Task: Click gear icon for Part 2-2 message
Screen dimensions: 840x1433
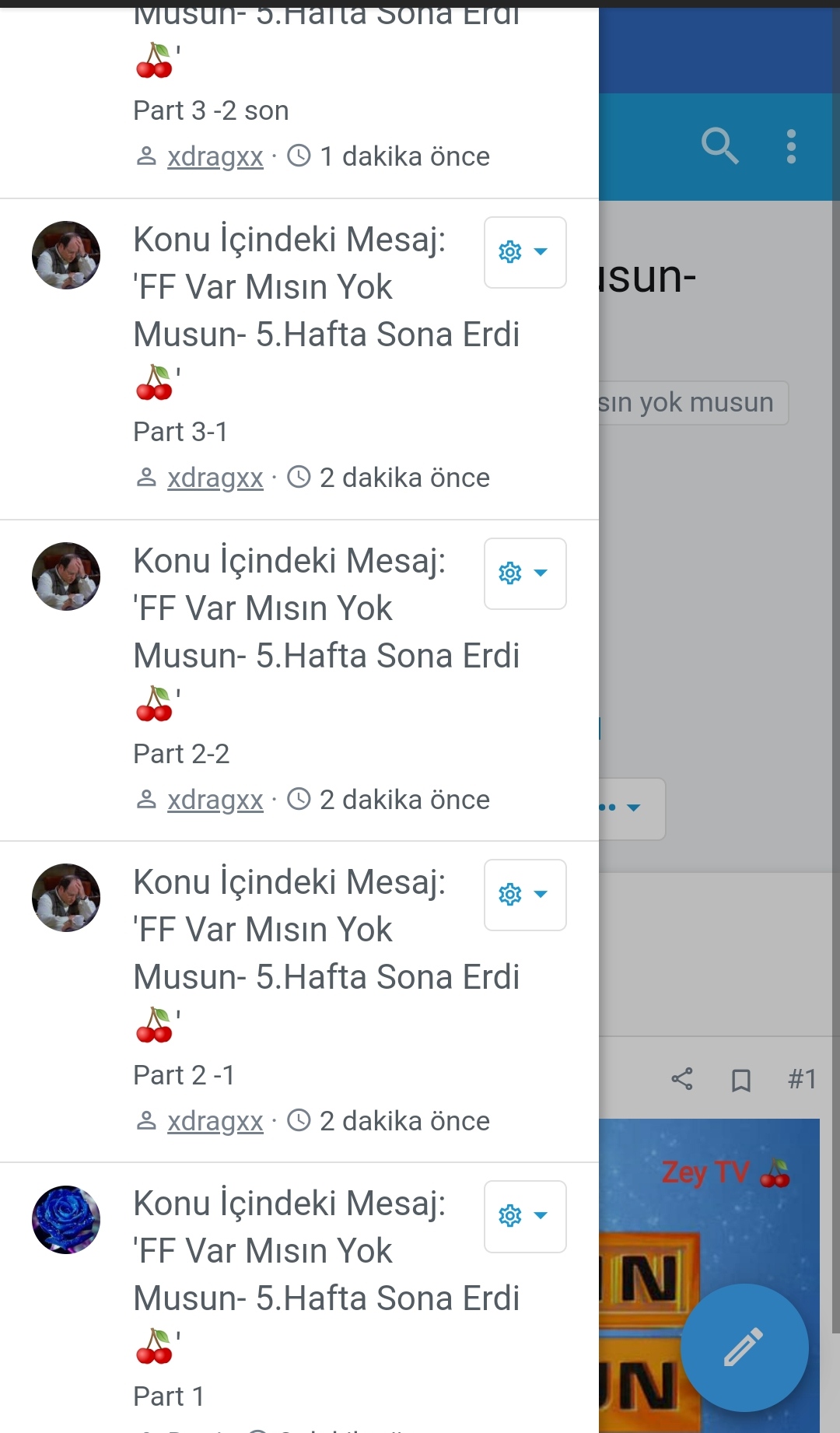Action: pos(510,573)
